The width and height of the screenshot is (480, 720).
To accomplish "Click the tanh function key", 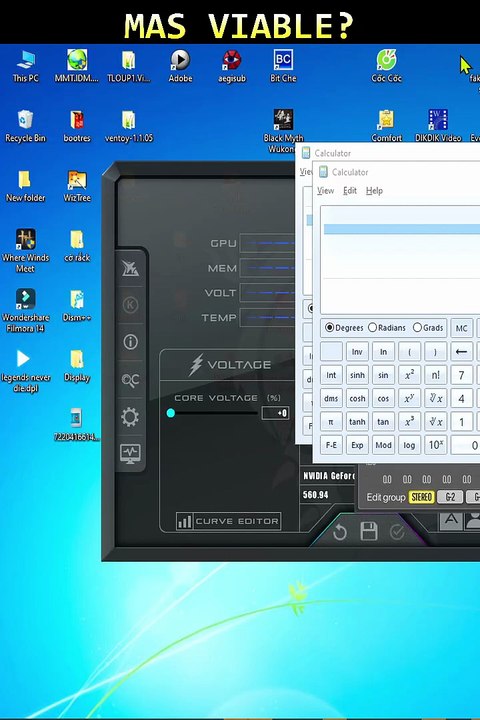I will pos(357,422).
